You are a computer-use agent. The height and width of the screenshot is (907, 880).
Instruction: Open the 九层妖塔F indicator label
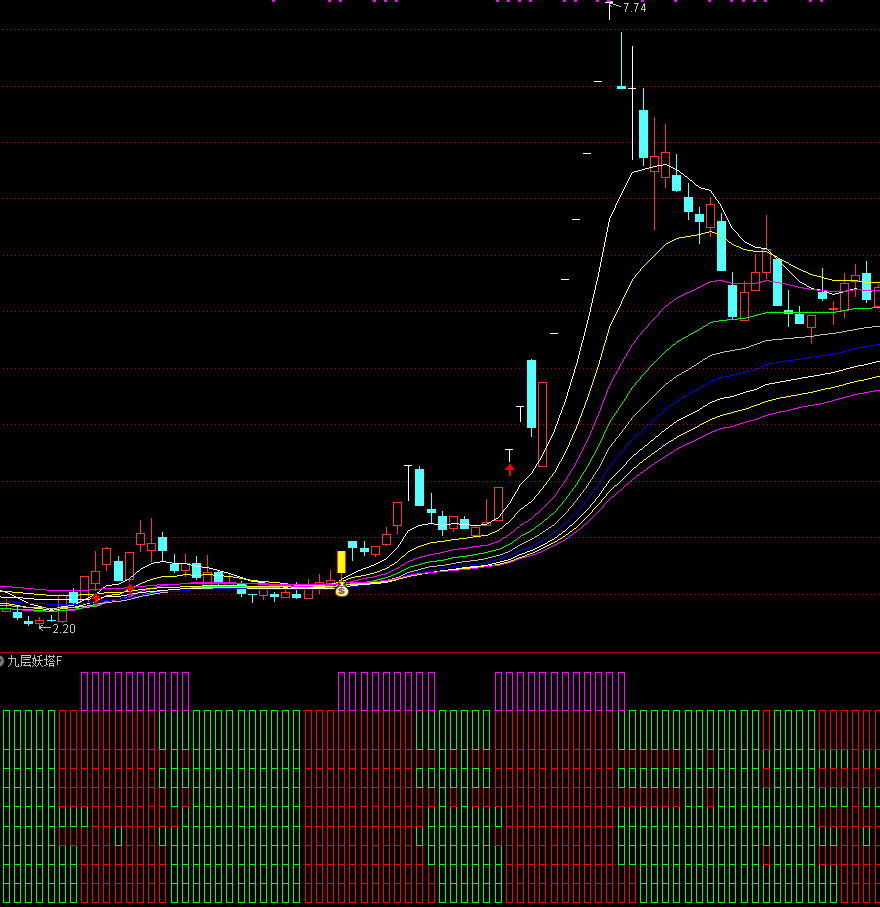coord(35,661)
